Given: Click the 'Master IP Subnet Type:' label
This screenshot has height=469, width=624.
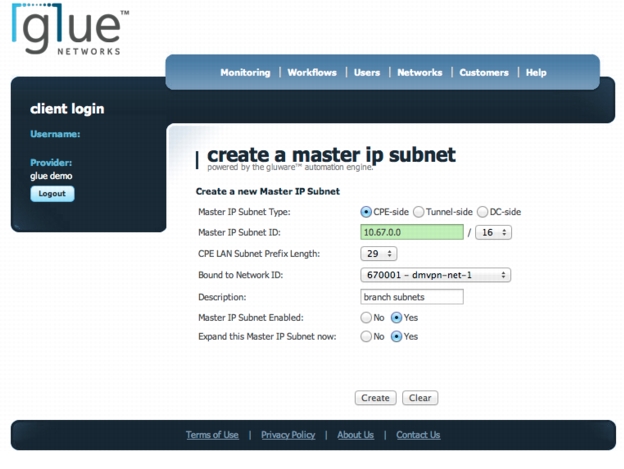Looking at the screenshot, I should (x=244, y=212).
